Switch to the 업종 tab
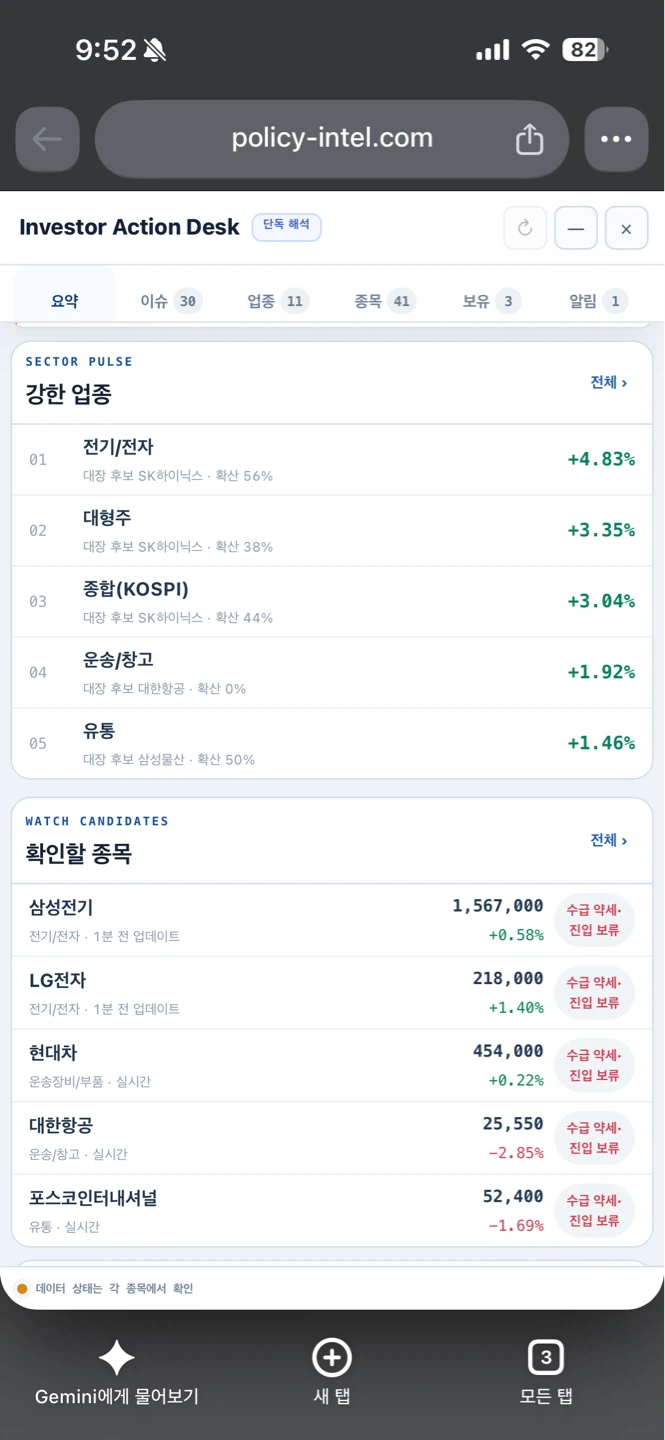Image resolution: width=665 pixels, height=1440 pixels. [x=278, y=301]
